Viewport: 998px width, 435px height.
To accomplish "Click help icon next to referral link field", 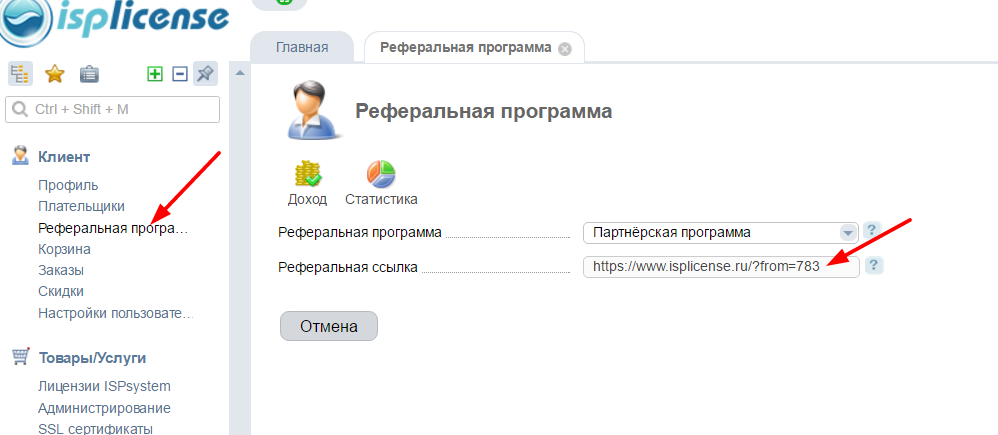I will coord(874,265).
